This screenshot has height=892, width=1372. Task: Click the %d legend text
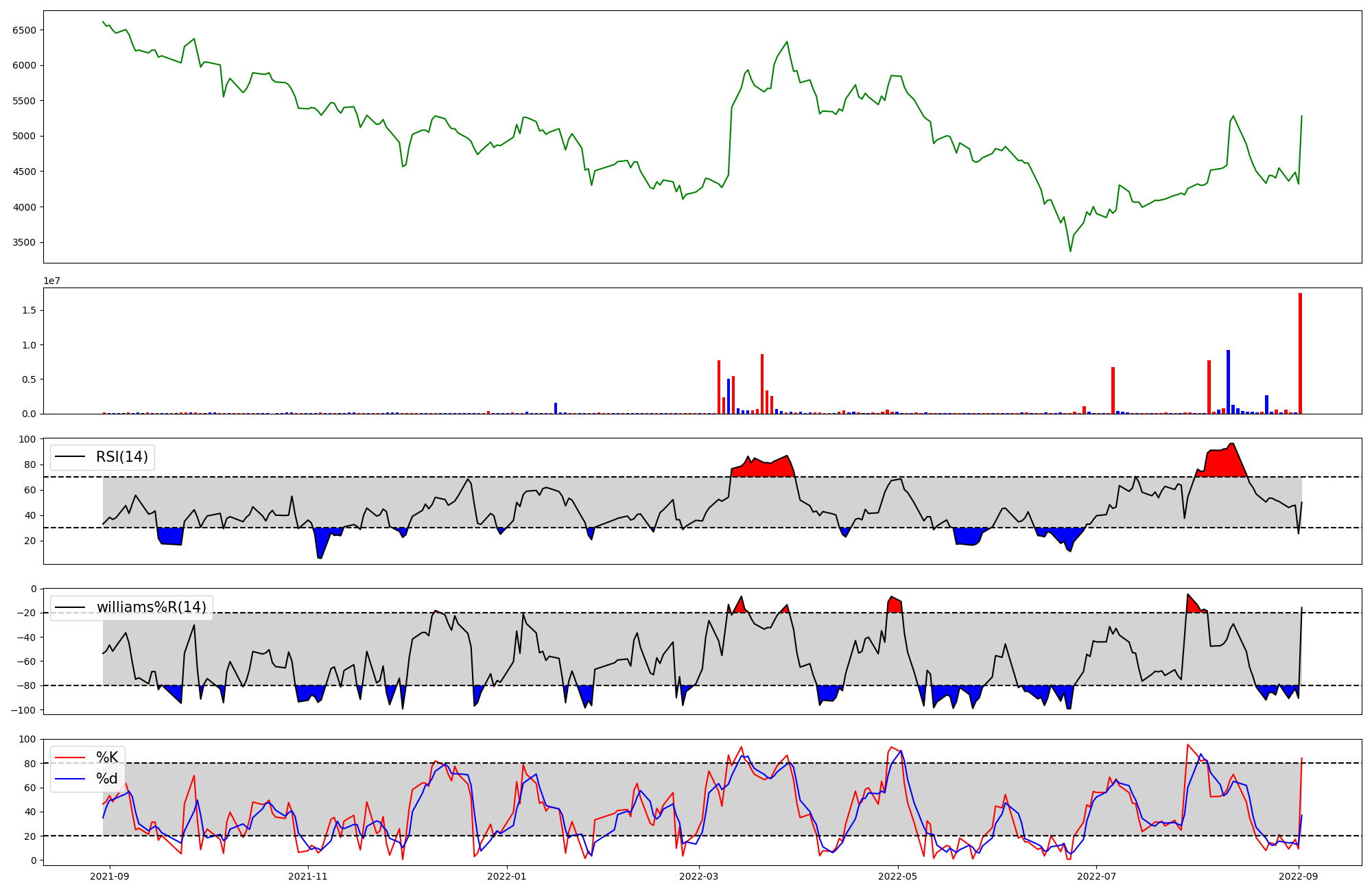click(107, 779)
